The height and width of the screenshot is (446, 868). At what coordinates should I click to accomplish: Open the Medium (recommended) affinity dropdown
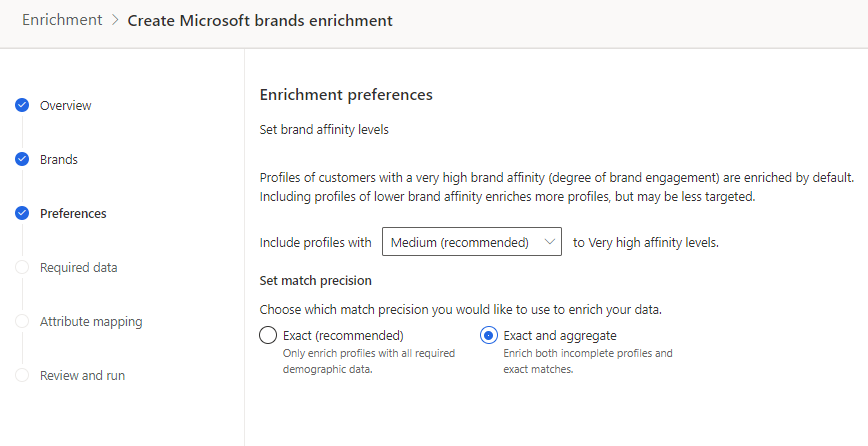pos(471,242)
